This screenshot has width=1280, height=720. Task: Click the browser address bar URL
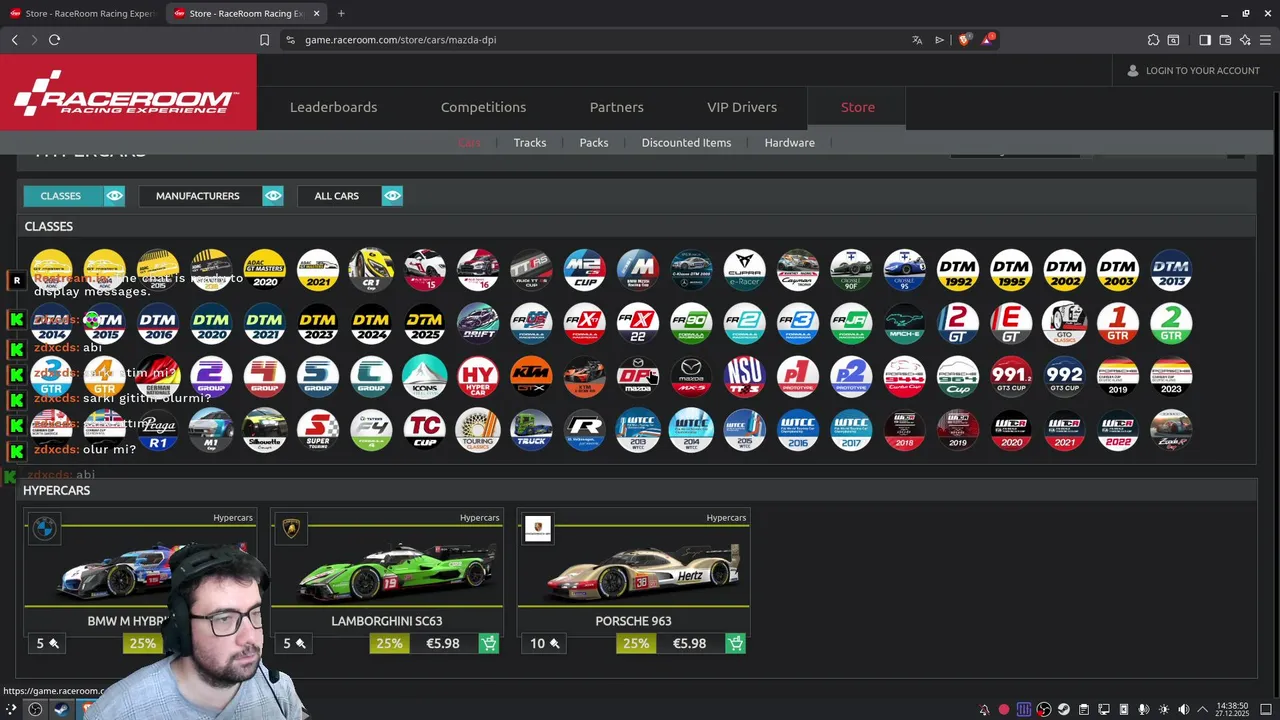click(x=400, y=40)
